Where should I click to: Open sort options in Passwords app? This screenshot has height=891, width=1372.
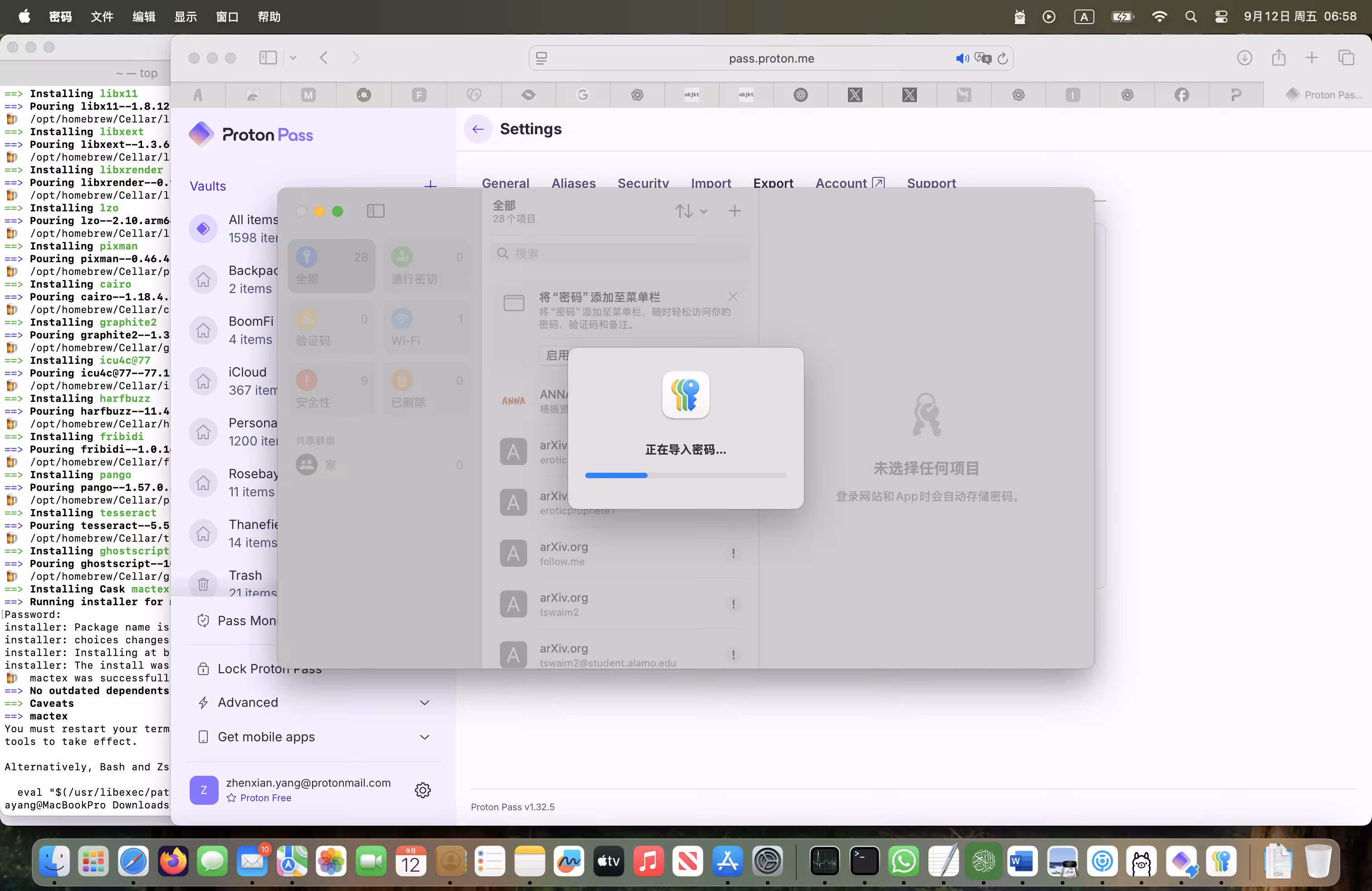[x=691, y=211]
